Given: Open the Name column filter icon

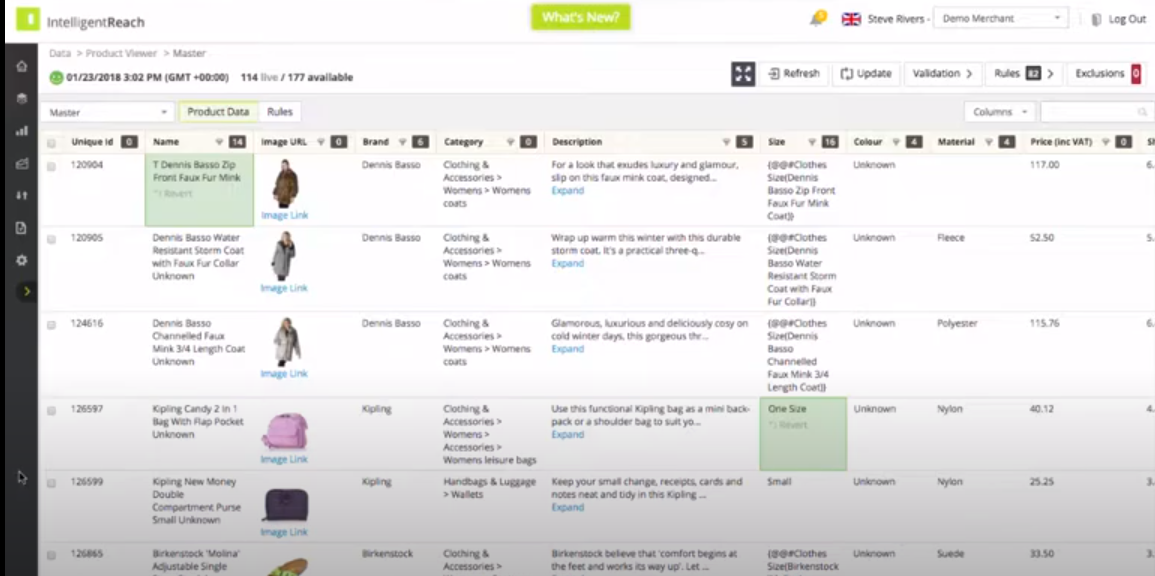Looking at the screenshot, I should [x=219, y=142].
